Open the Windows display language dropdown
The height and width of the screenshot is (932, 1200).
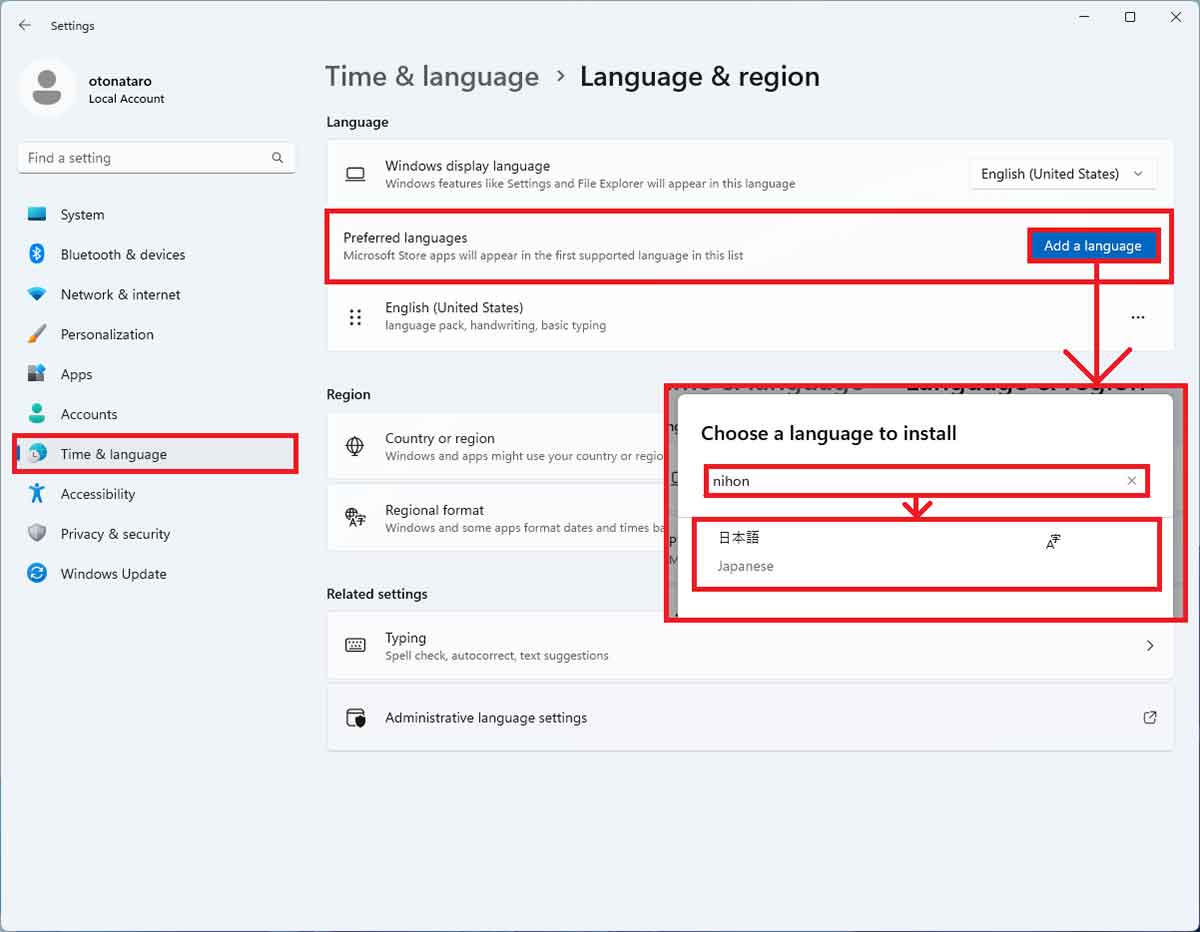(1063, 174)
